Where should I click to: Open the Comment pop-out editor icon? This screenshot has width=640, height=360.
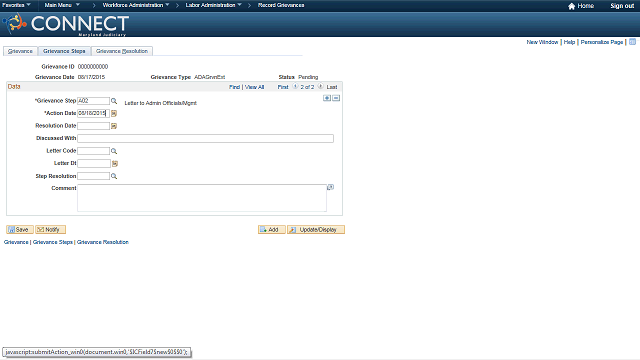[331, 187]
